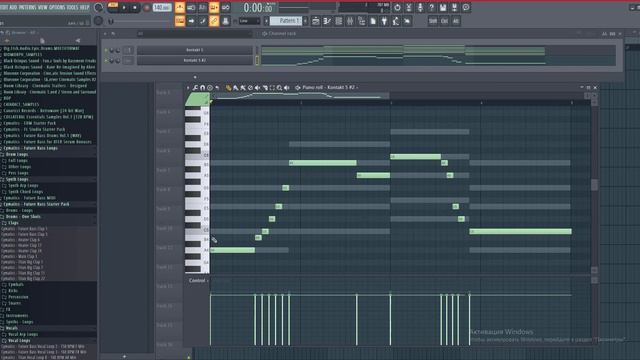Screen dimensions: 640x360
Task: Open the Piano roll view icon
Action: click(x=327, y=21)
